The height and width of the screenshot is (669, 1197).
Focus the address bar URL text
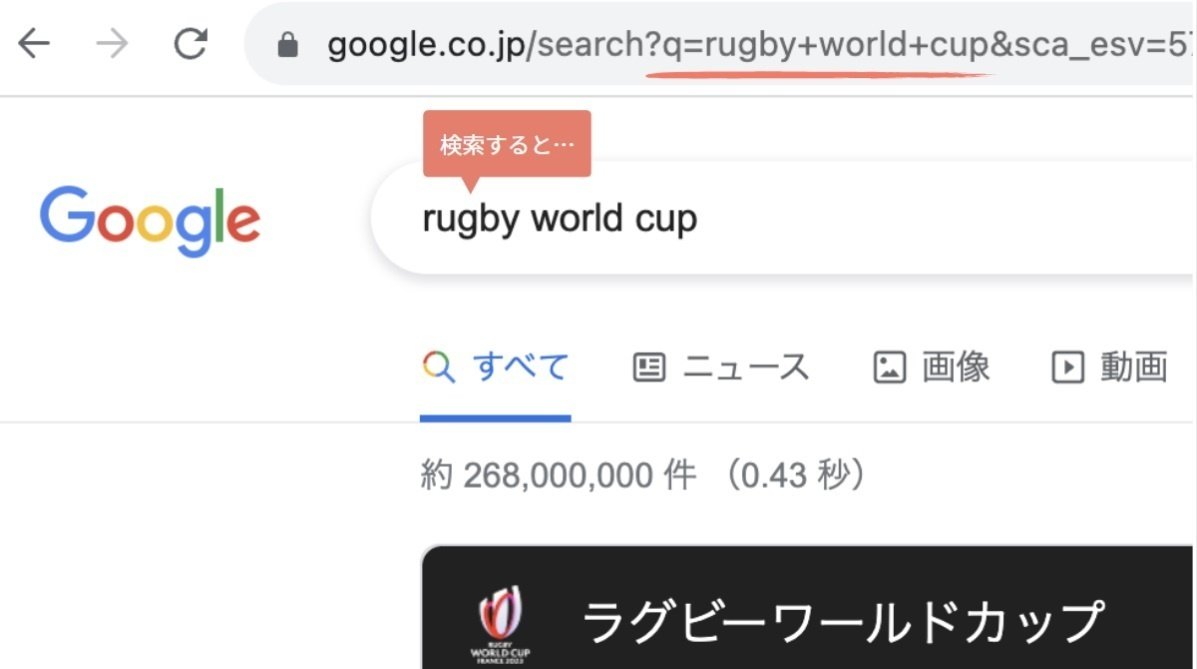(x=760, y=45)
